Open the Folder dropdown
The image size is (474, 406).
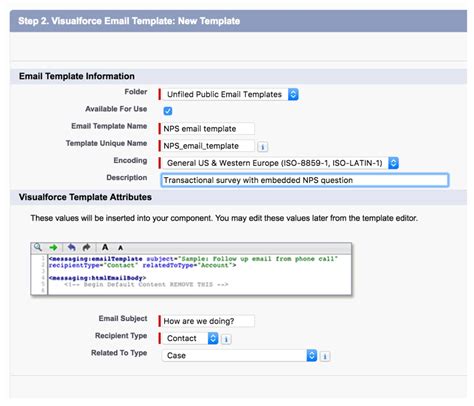230,94
